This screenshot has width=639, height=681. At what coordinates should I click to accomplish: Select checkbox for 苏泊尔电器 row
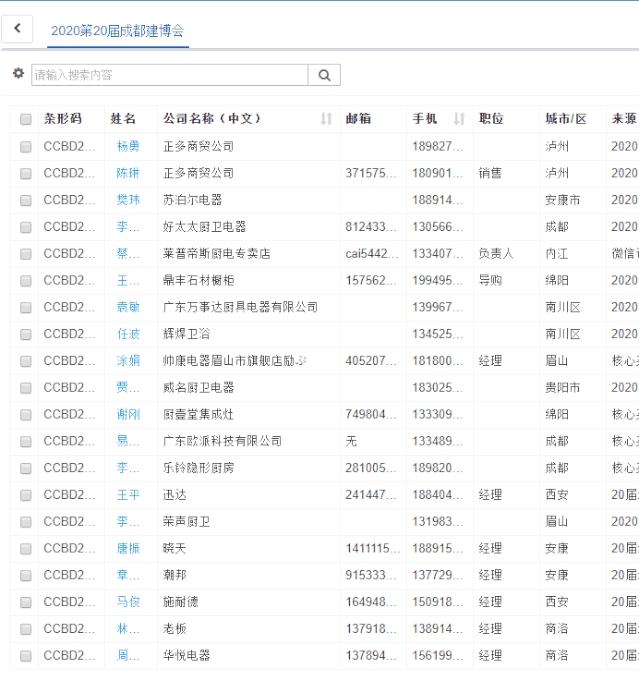pyautogui.click(x=25, y=200)
